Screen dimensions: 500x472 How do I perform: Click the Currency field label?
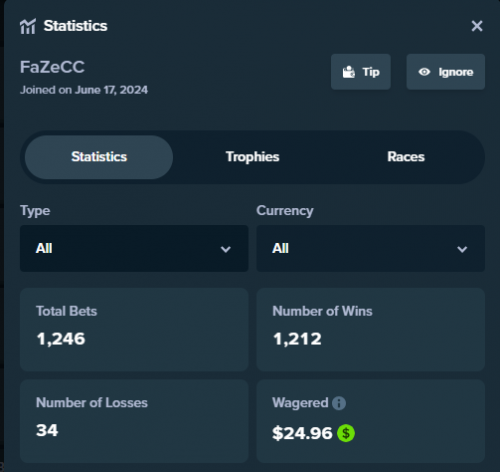[285, 211]
